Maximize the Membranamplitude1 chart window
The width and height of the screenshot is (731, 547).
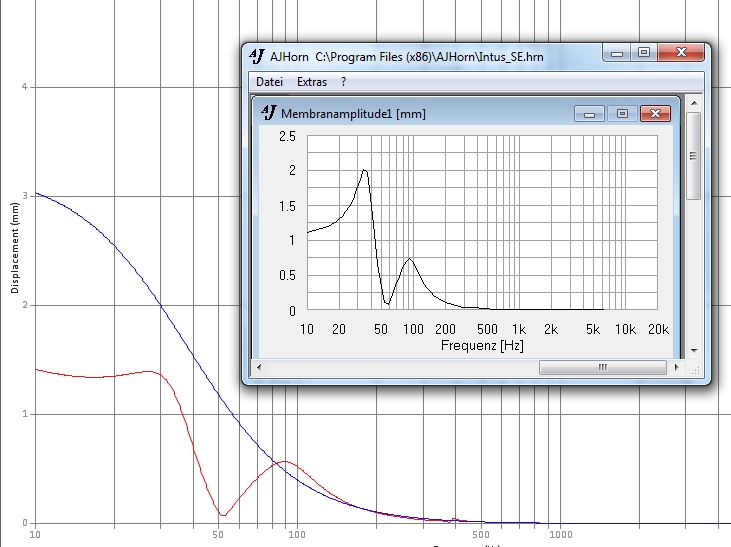621,114
